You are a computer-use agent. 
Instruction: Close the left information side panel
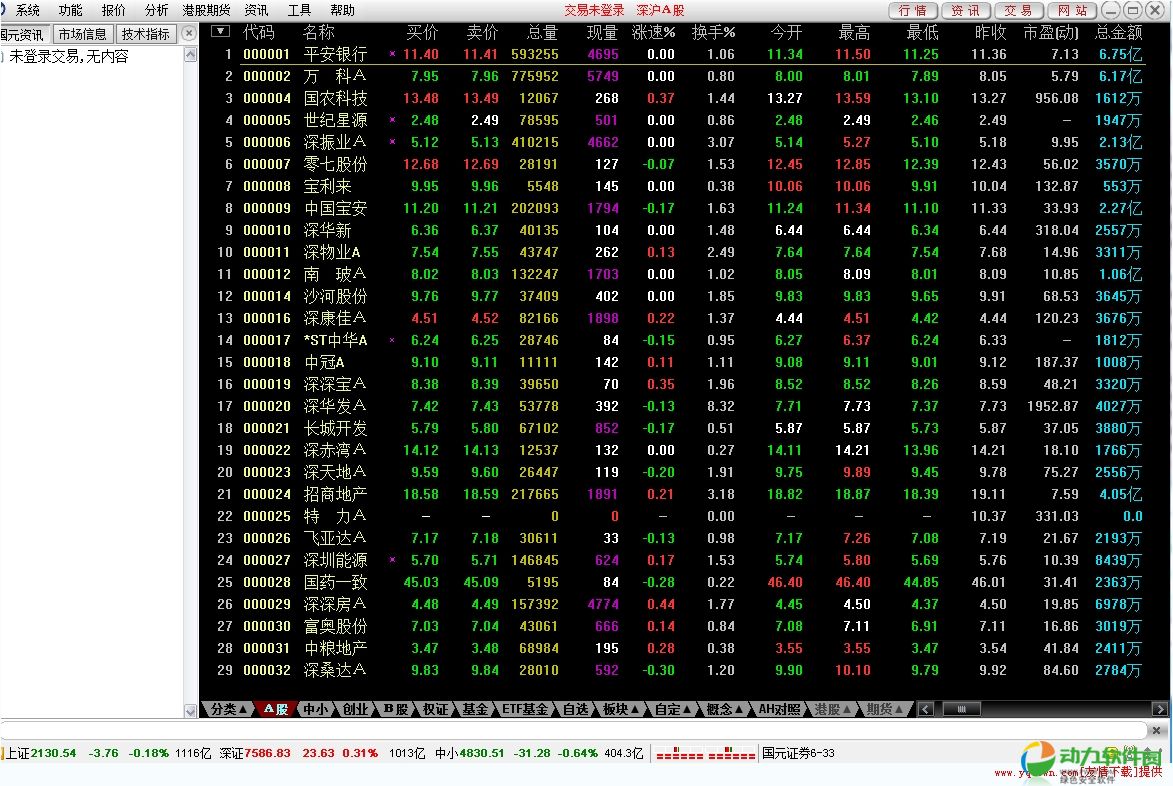click(x=189, y=34)
